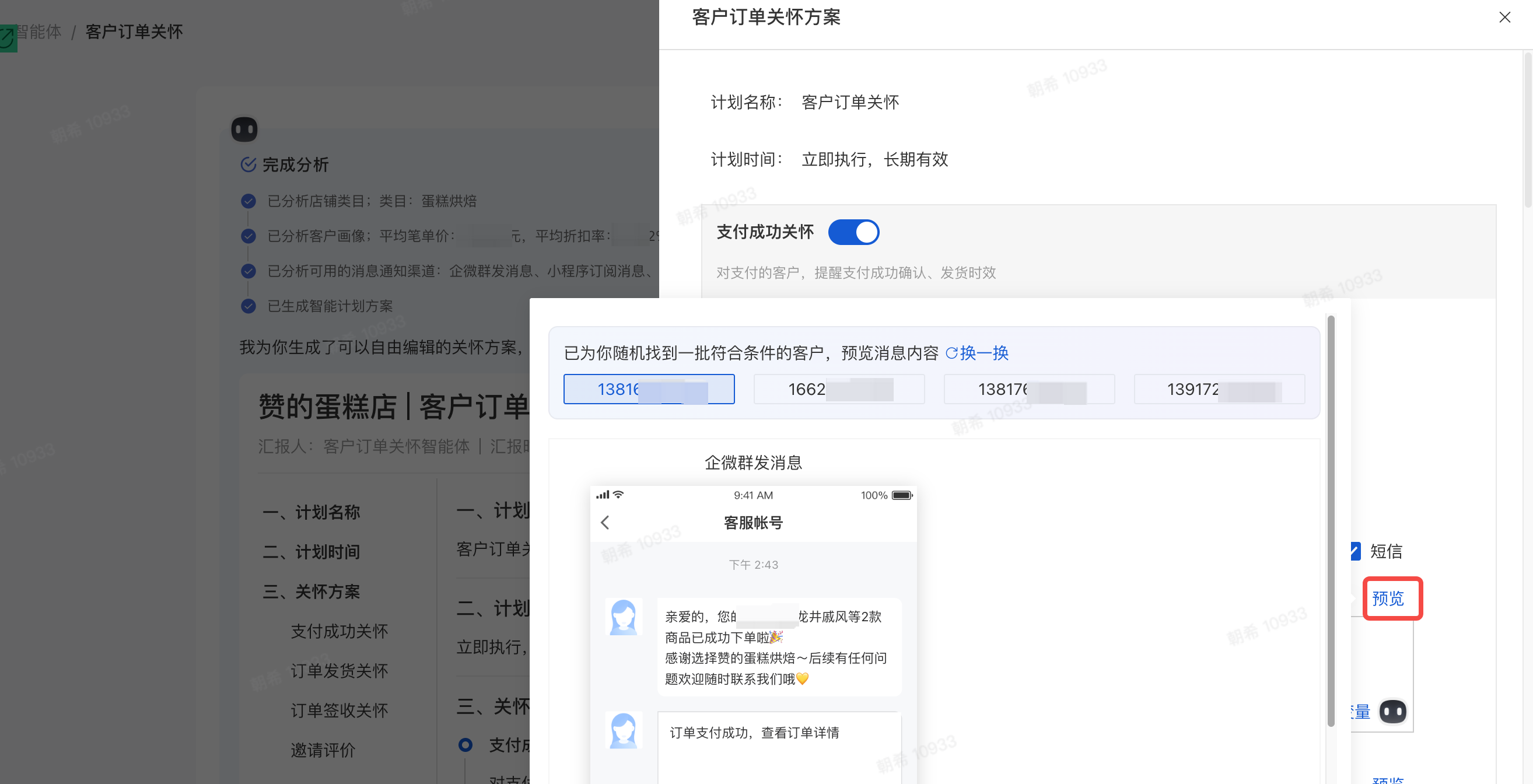The width and height of the screenshot is (1533, 784).
Task: Jump to 三、关怀方案 outline section
Action: (311, 591)
